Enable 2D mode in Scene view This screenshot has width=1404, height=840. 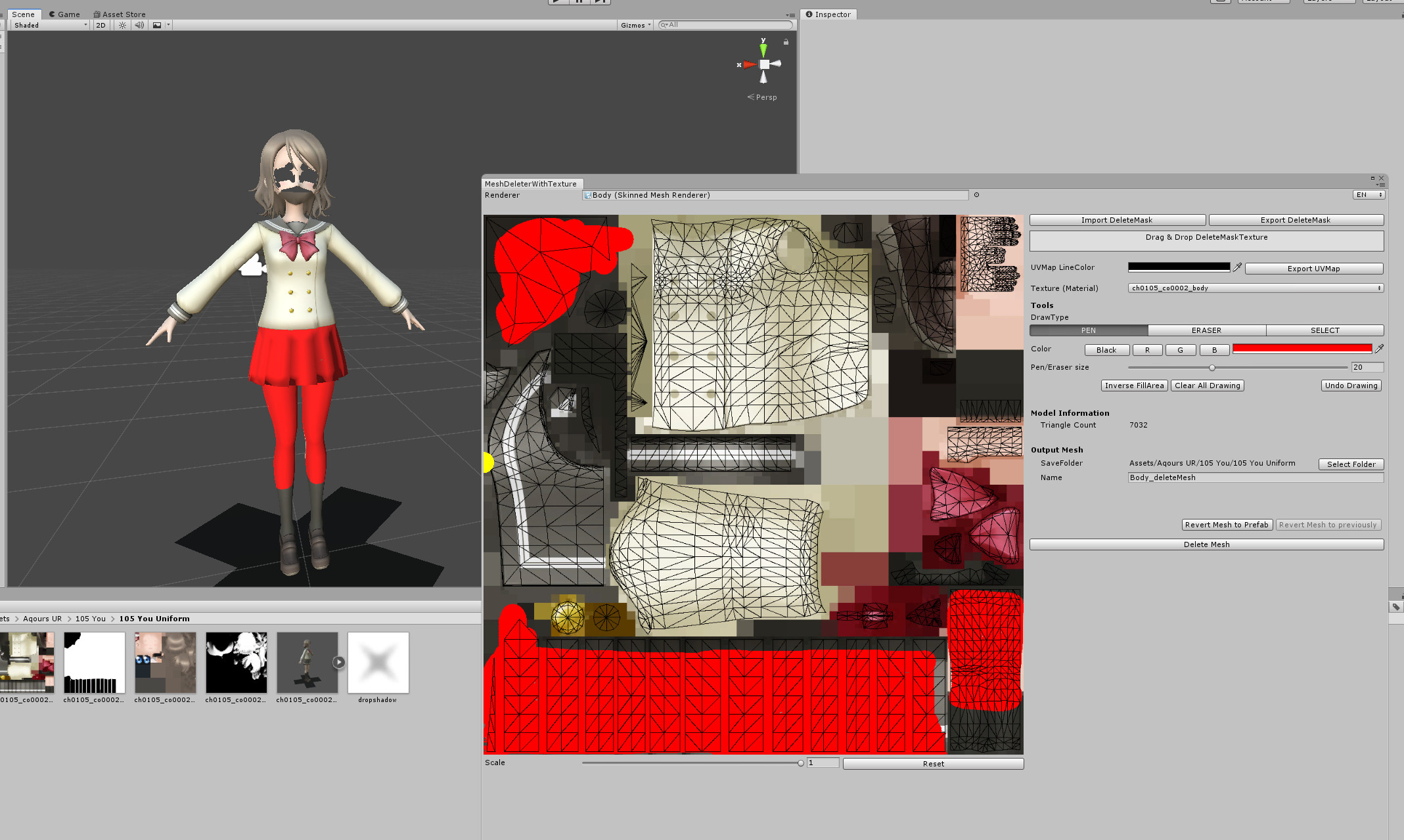[100, 25]
